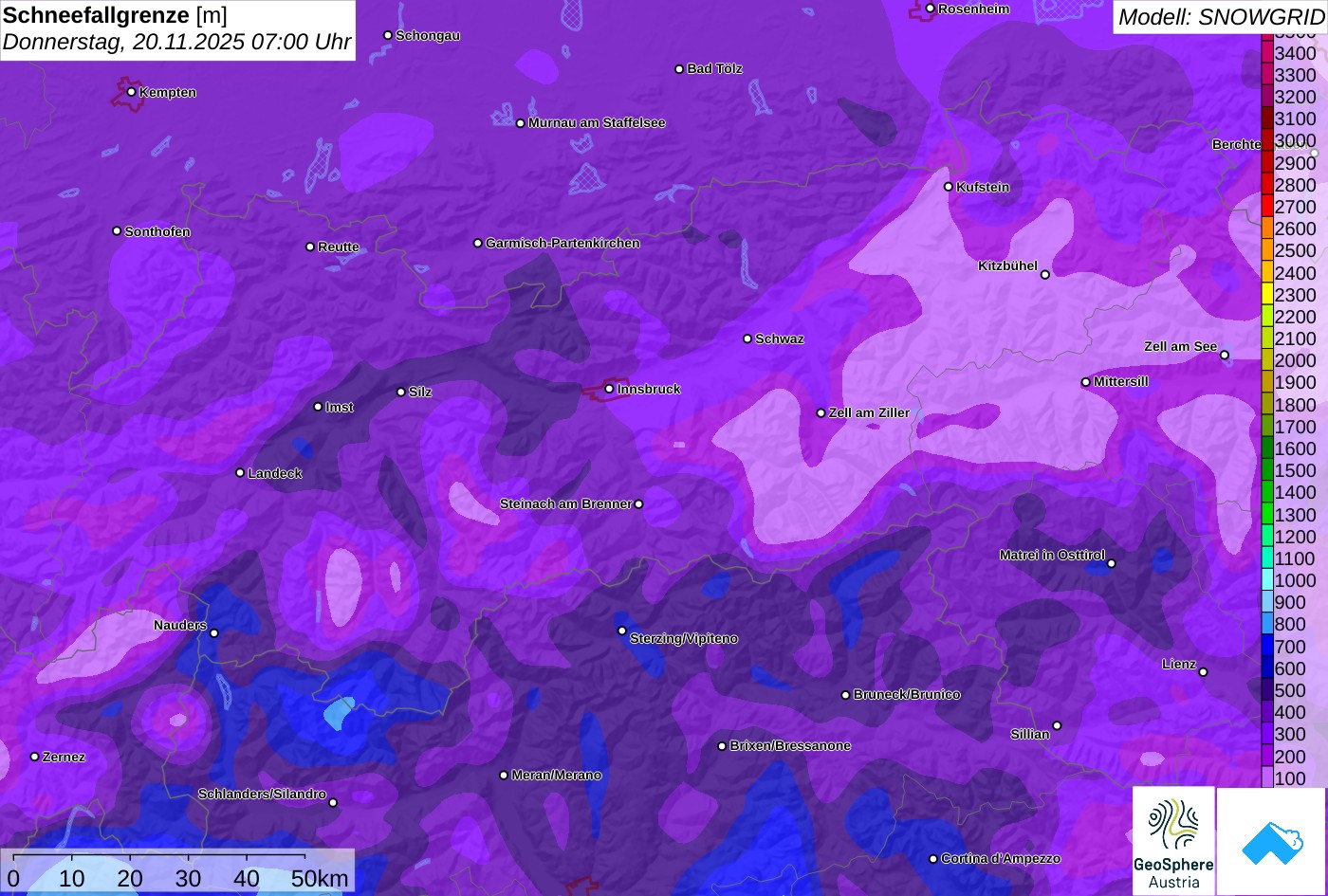This screenshot has width=1328, height=896.
Task: Select the Kufstein label
Action: pos(983,187)
